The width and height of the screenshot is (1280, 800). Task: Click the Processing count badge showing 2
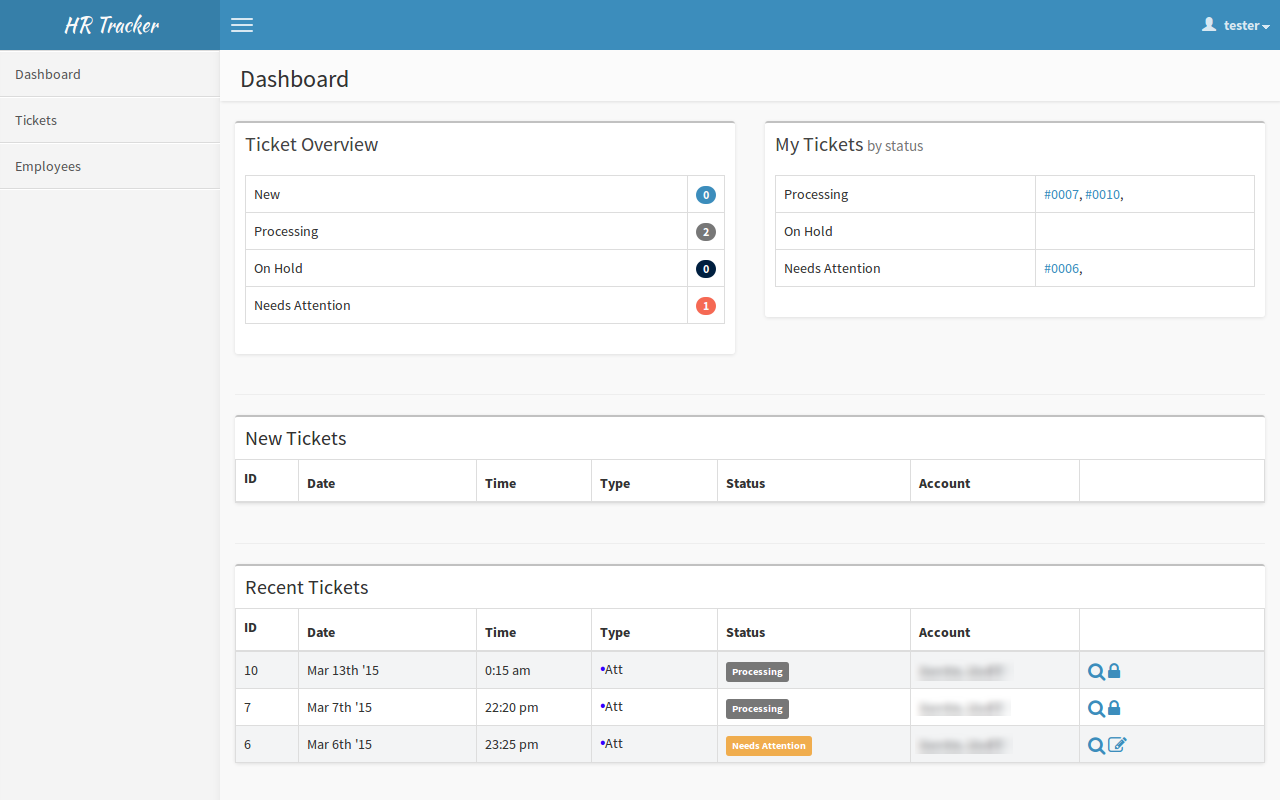click(705, 232)
